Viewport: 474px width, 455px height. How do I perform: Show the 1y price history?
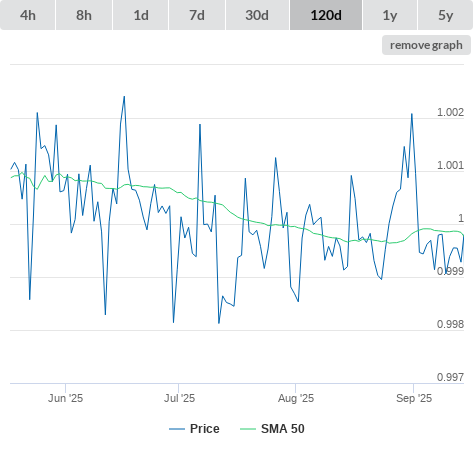pyautogui.click(x=390, y=15)
